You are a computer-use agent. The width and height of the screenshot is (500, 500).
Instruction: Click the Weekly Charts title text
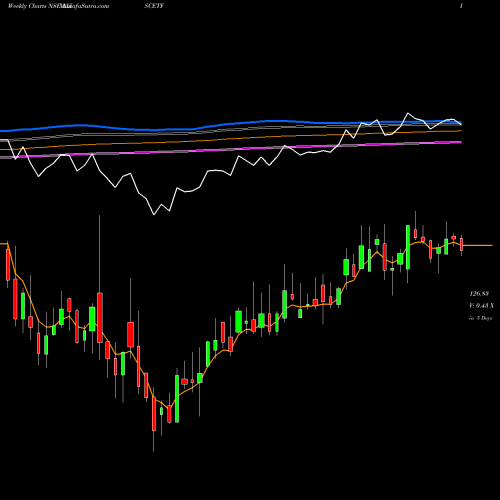pos(28,6)
